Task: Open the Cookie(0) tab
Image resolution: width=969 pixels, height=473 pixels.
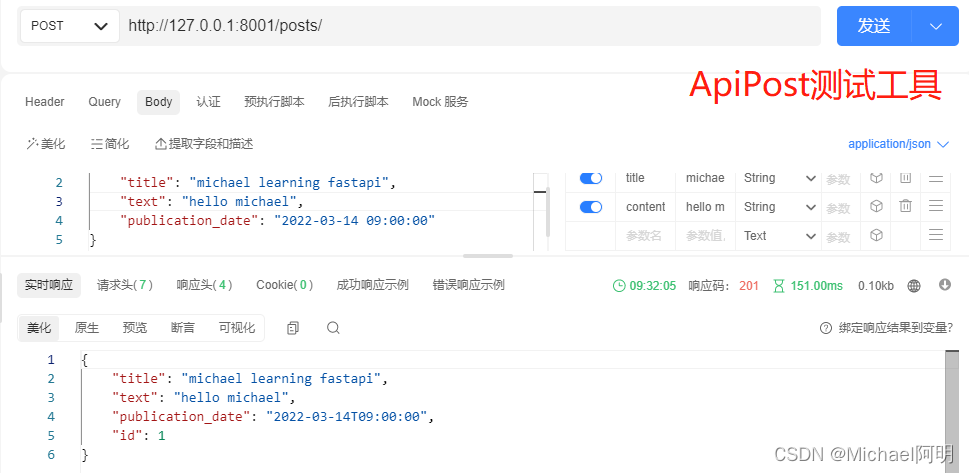Action: pos(284,285)
